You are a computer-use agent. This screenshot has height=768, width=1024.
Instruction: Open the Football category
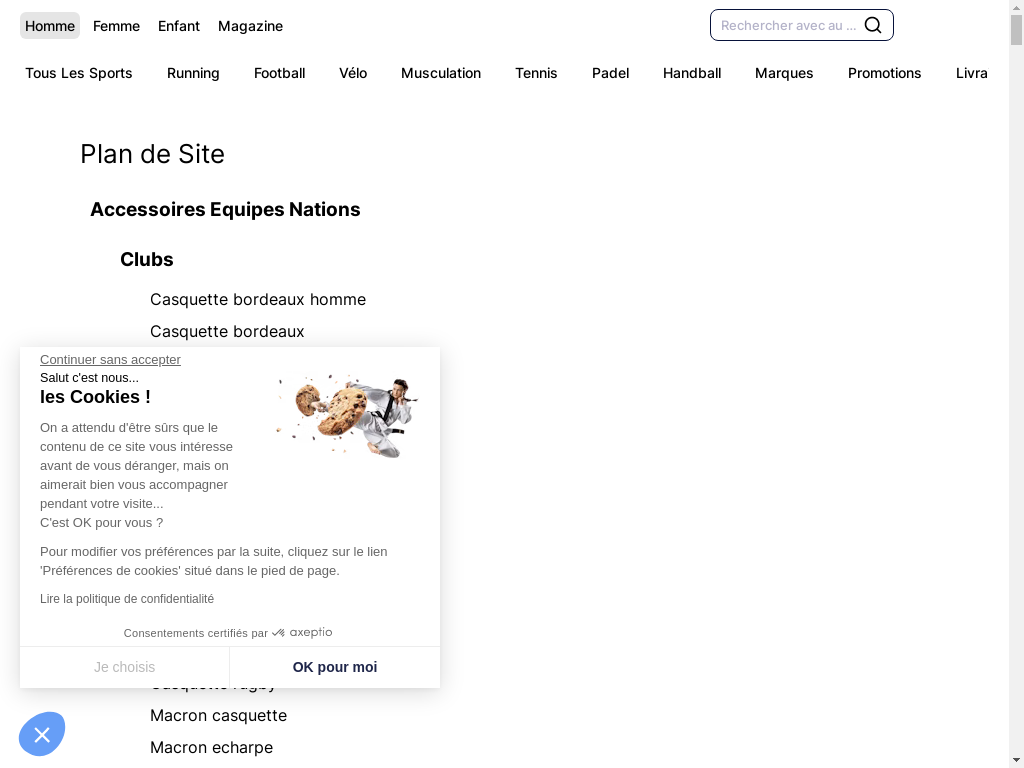tap(279, 73)
